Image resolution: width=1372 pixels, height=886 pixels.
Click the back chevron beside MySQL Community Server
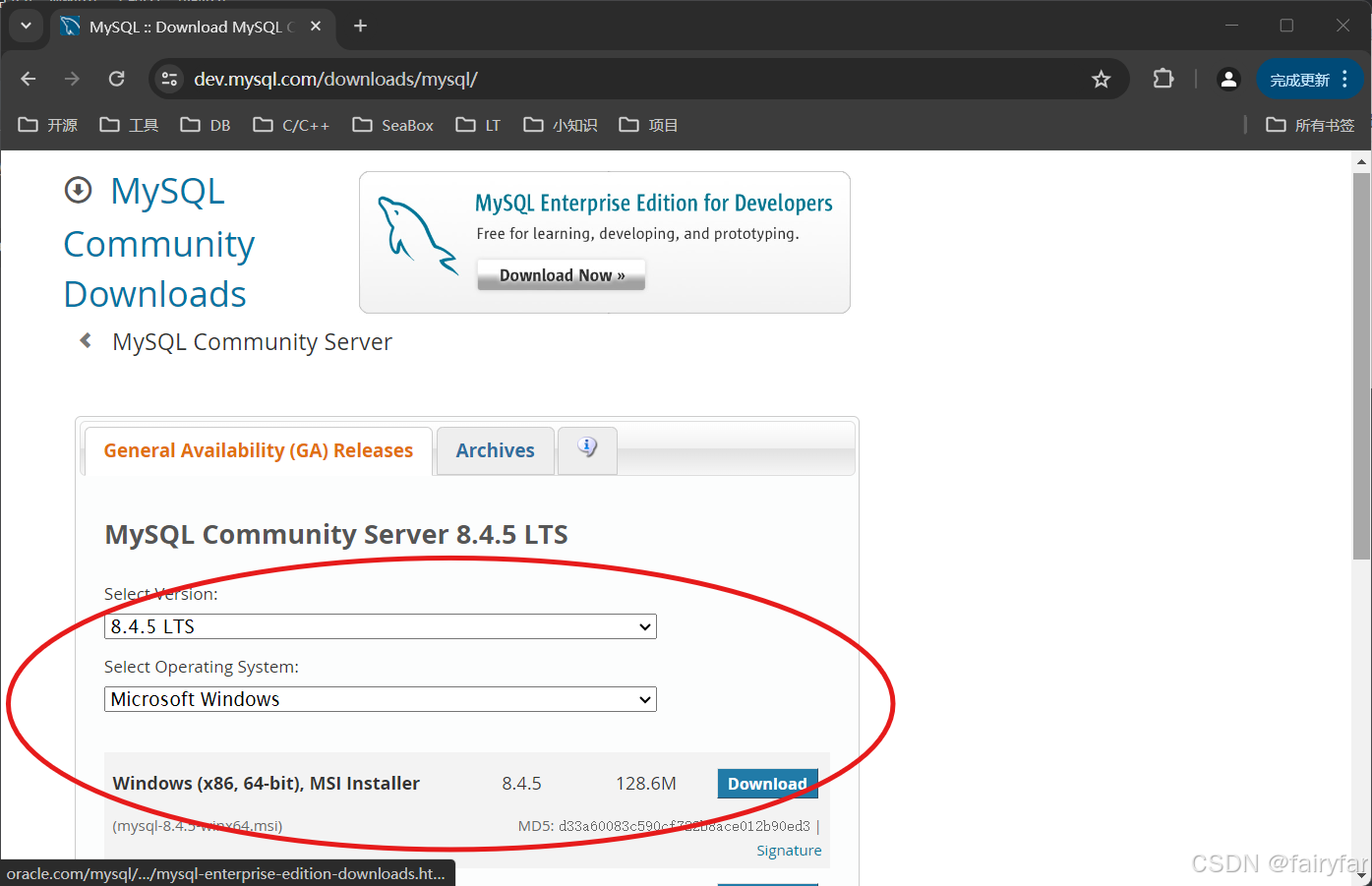(86, 340)
